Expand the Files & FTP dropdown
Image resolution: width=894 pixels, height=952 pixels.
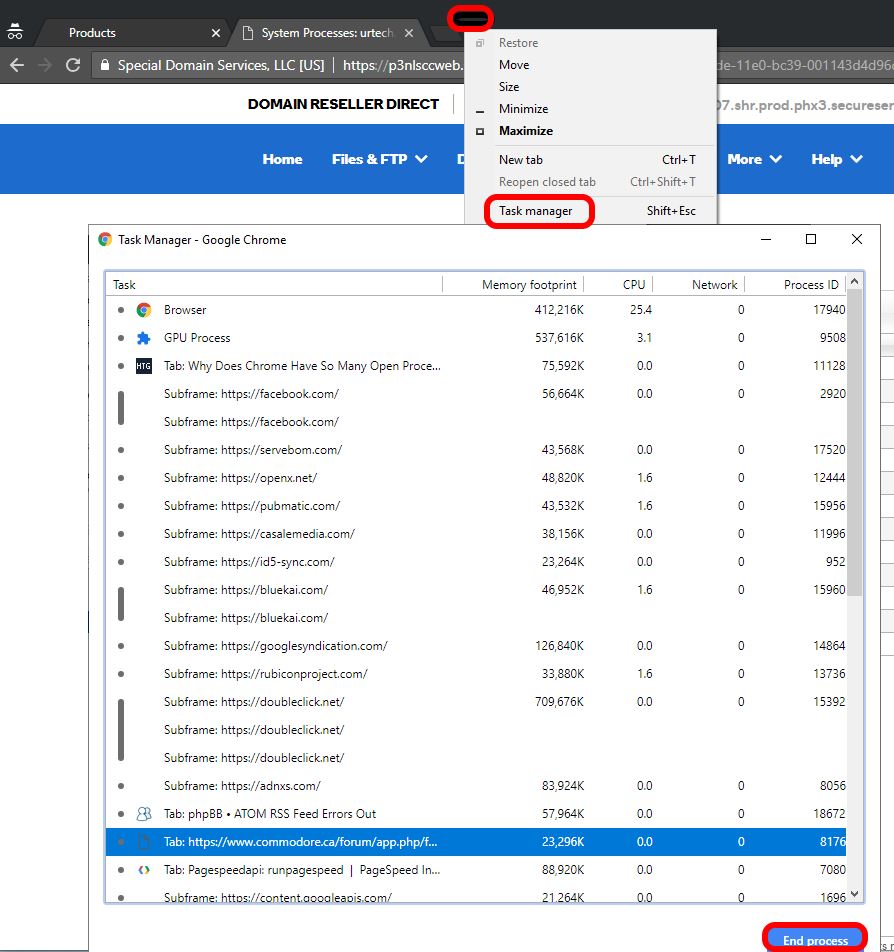(379, 159)
